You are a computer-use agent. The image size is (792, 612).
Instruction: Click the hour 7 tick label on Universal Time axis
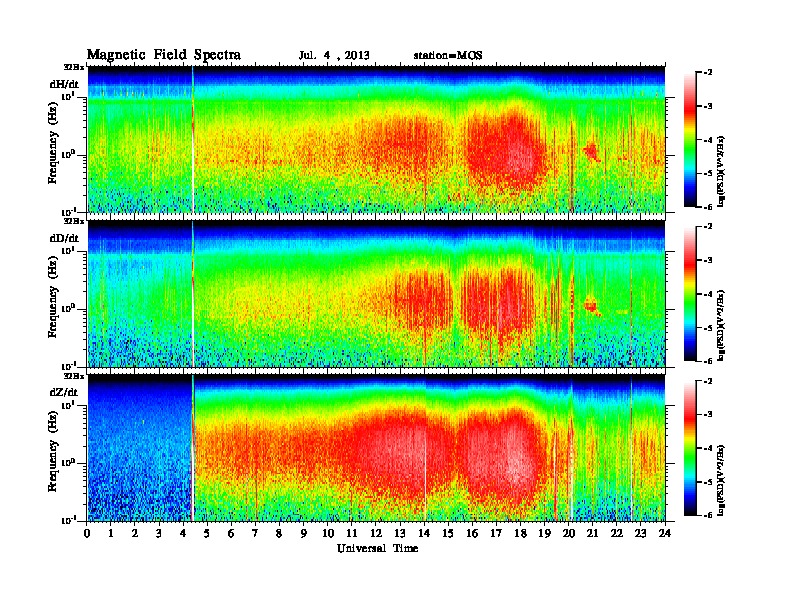coord(256,533)
